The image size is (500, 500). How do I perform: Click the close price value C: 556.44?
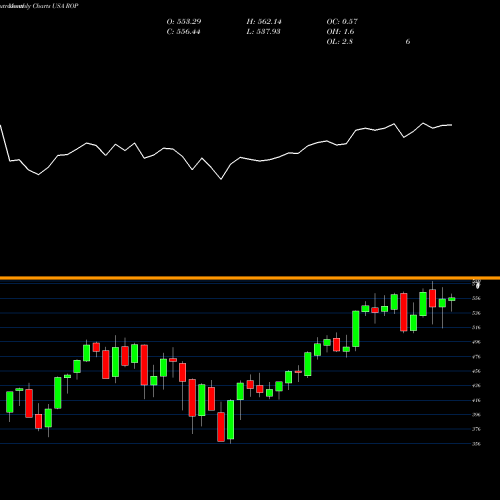(183, 32)
